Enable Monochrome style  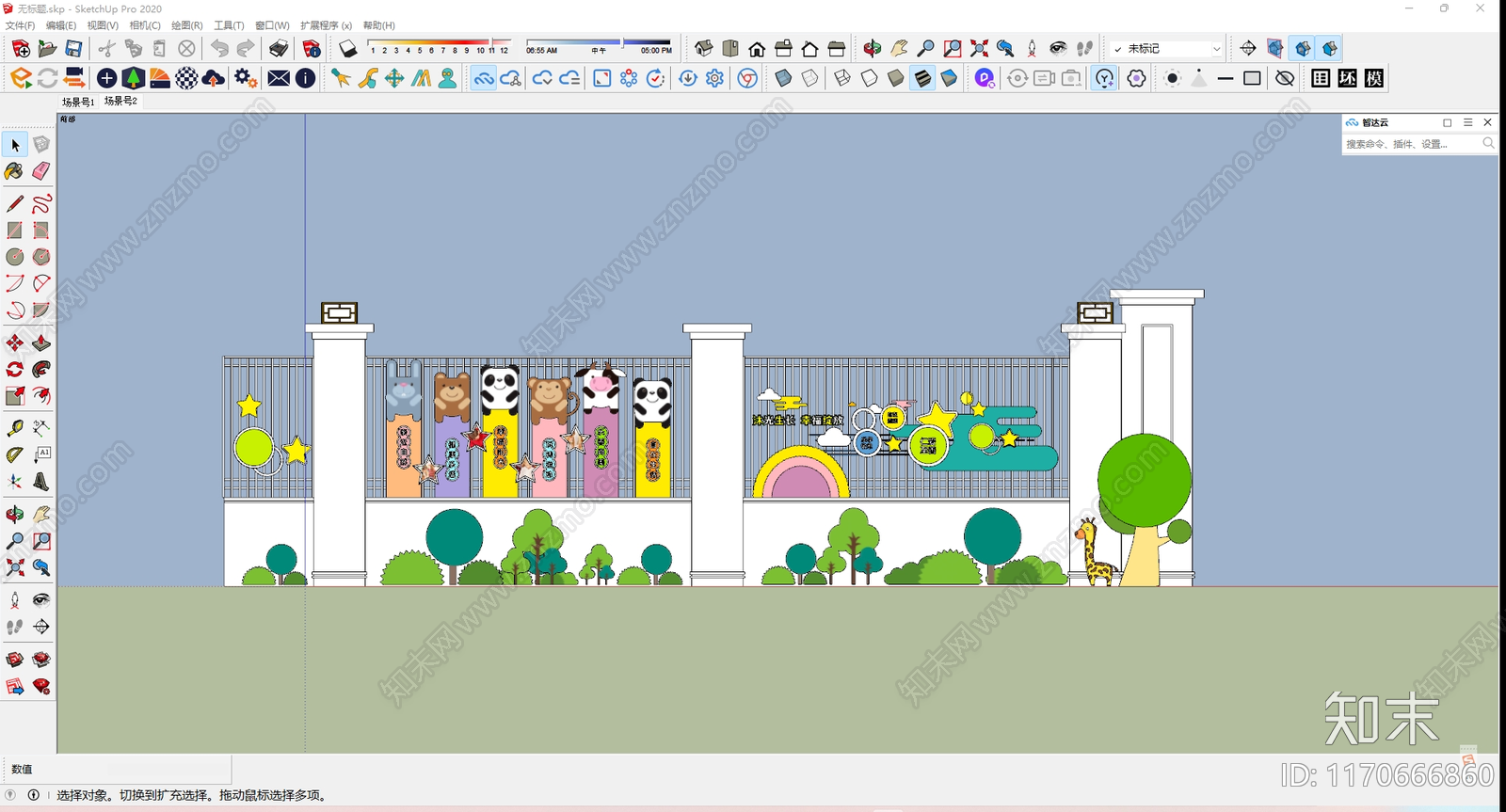coord(949,78)
